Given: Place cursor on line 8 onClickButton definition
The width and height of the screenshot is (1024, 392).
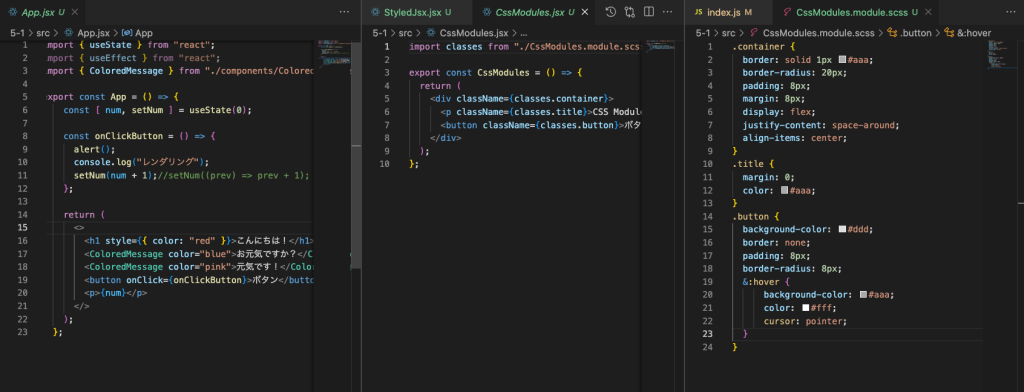Looking at the screenshot, I should coord(139,136).
